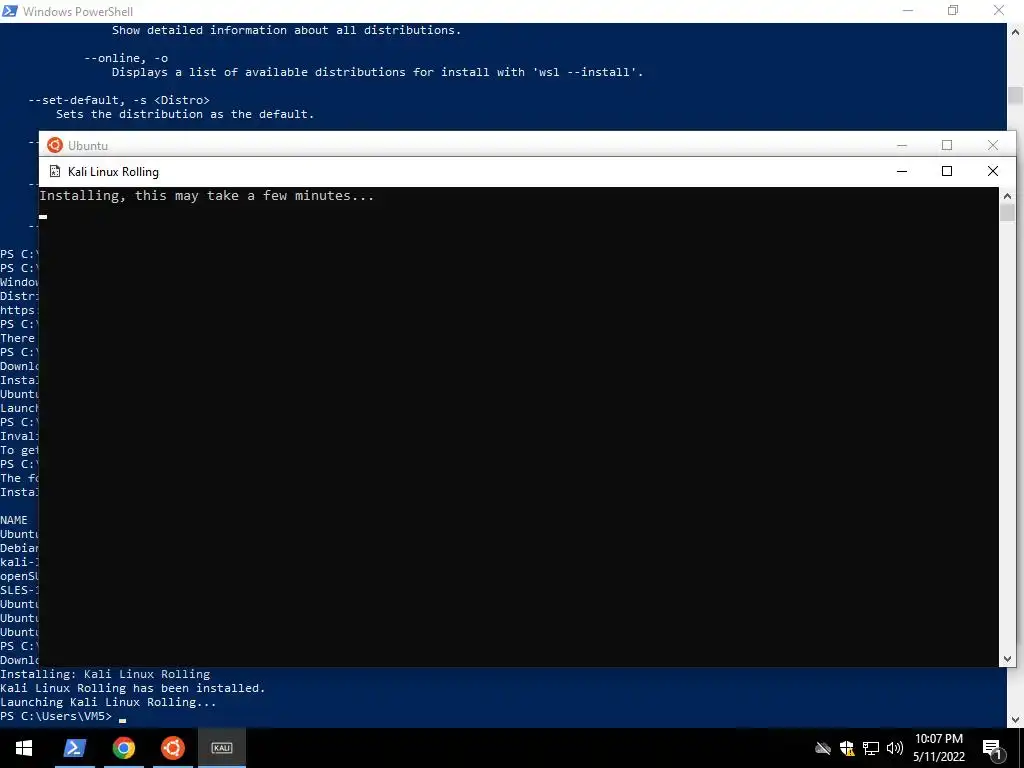Viewport: 1024px width, 768px height.
Task: Open the OneDrive tray icon
Action: click(823, 748)
